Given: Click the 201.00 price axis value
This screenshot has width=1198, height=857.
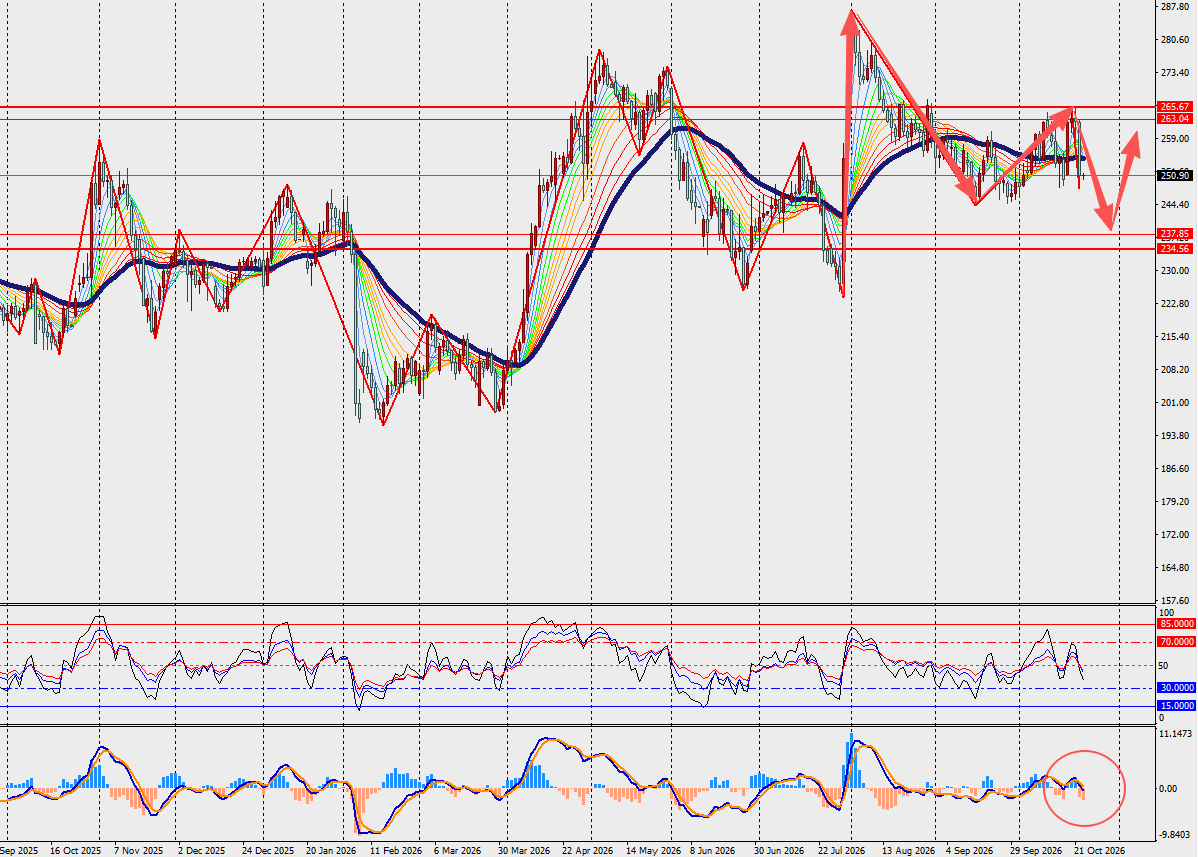Looking at the screenshot, I should pyautogui.click(x=1174, y=403).
